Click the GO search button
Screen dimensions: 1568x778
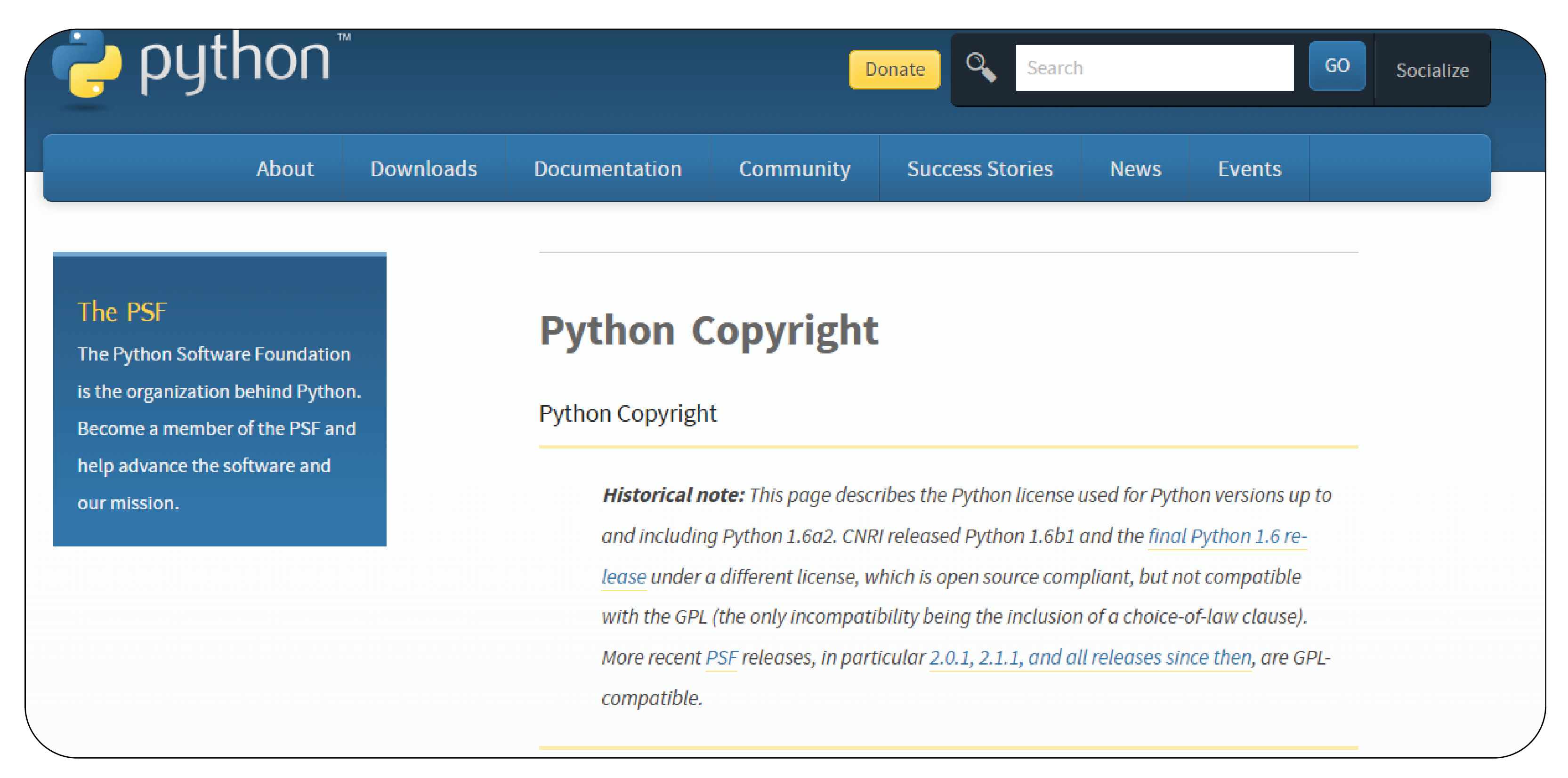[x=1337, y=66]
